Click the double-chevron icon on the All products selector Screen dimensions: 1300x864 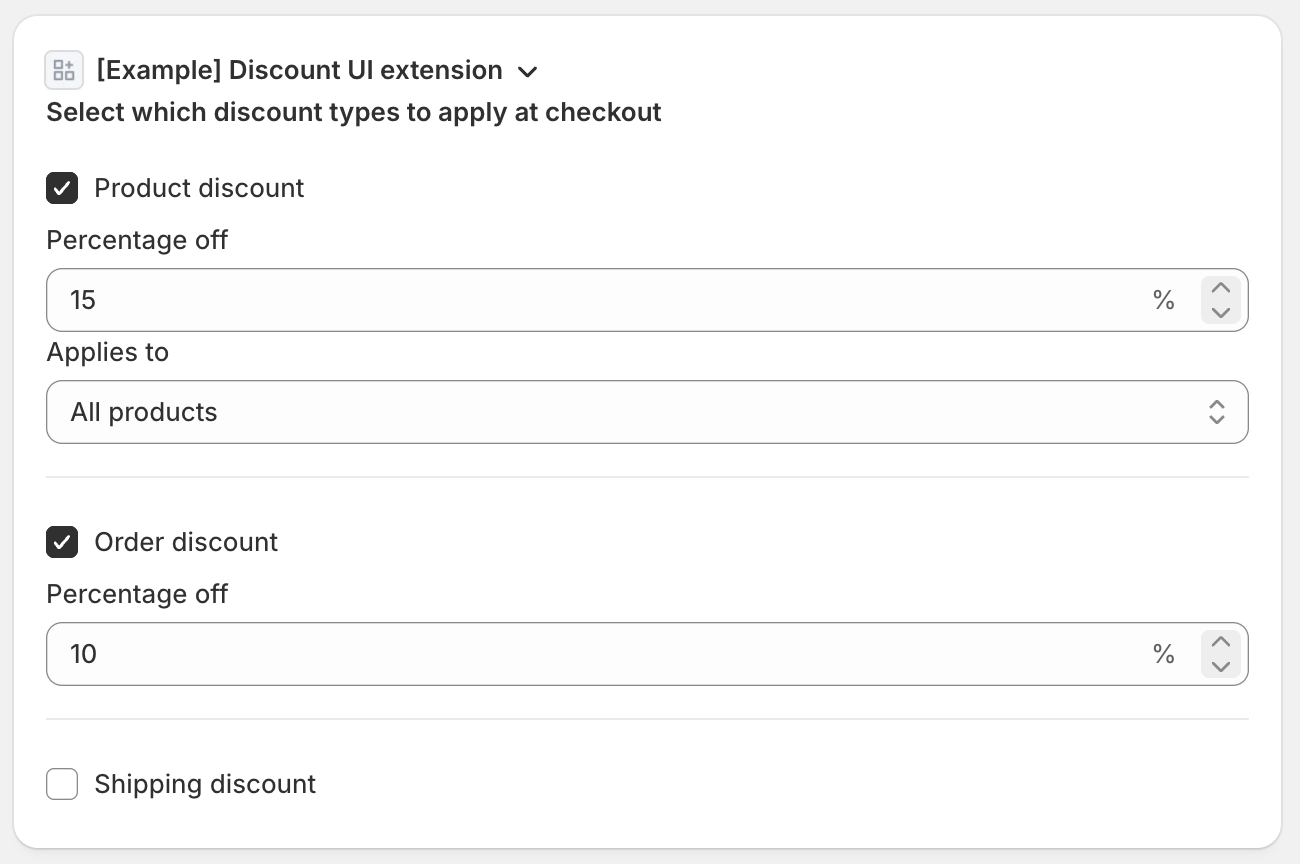pos(1217,411)
